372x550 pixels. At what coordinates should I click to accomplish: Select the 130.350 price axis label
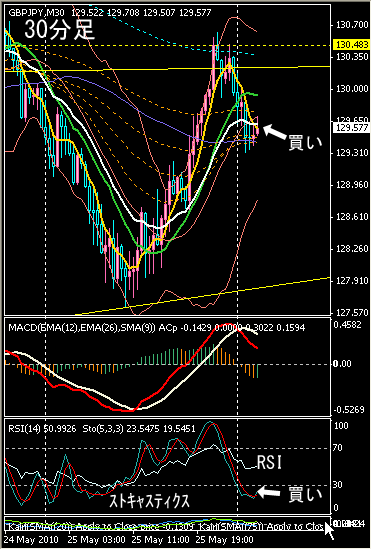(352, 57)
